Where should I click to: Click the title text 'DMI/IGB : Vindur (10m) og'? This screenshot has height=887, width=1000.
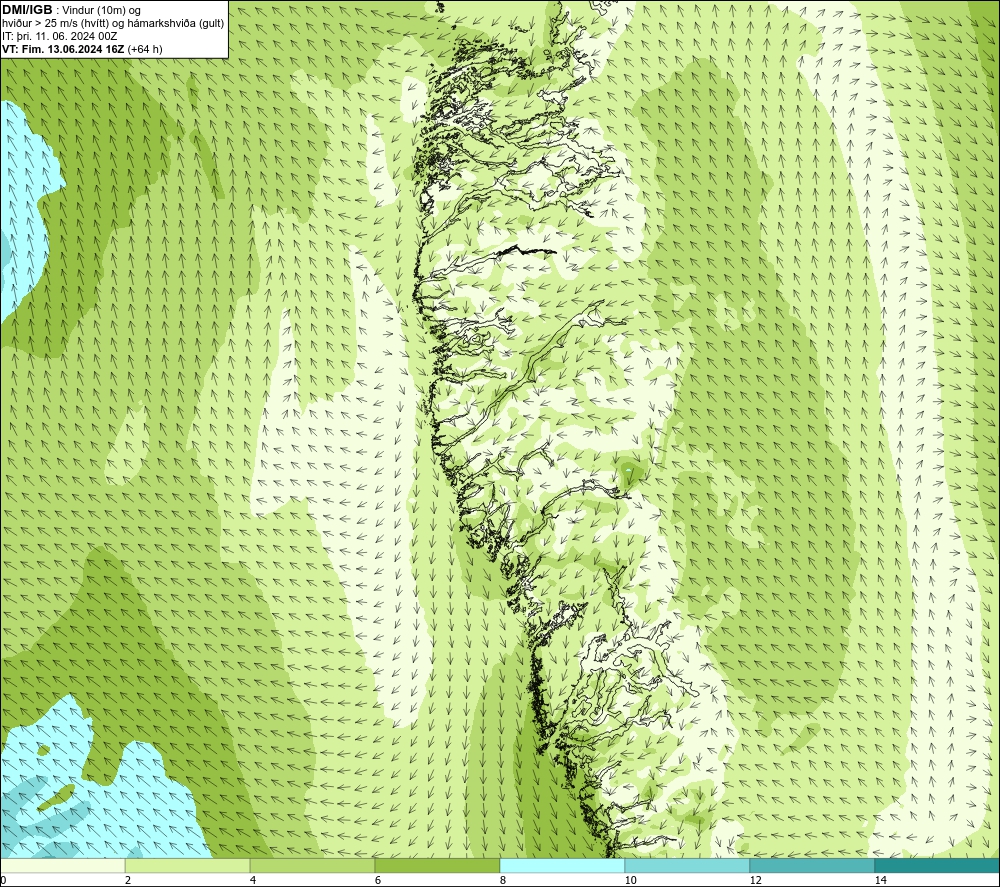[x=72, y=10]
